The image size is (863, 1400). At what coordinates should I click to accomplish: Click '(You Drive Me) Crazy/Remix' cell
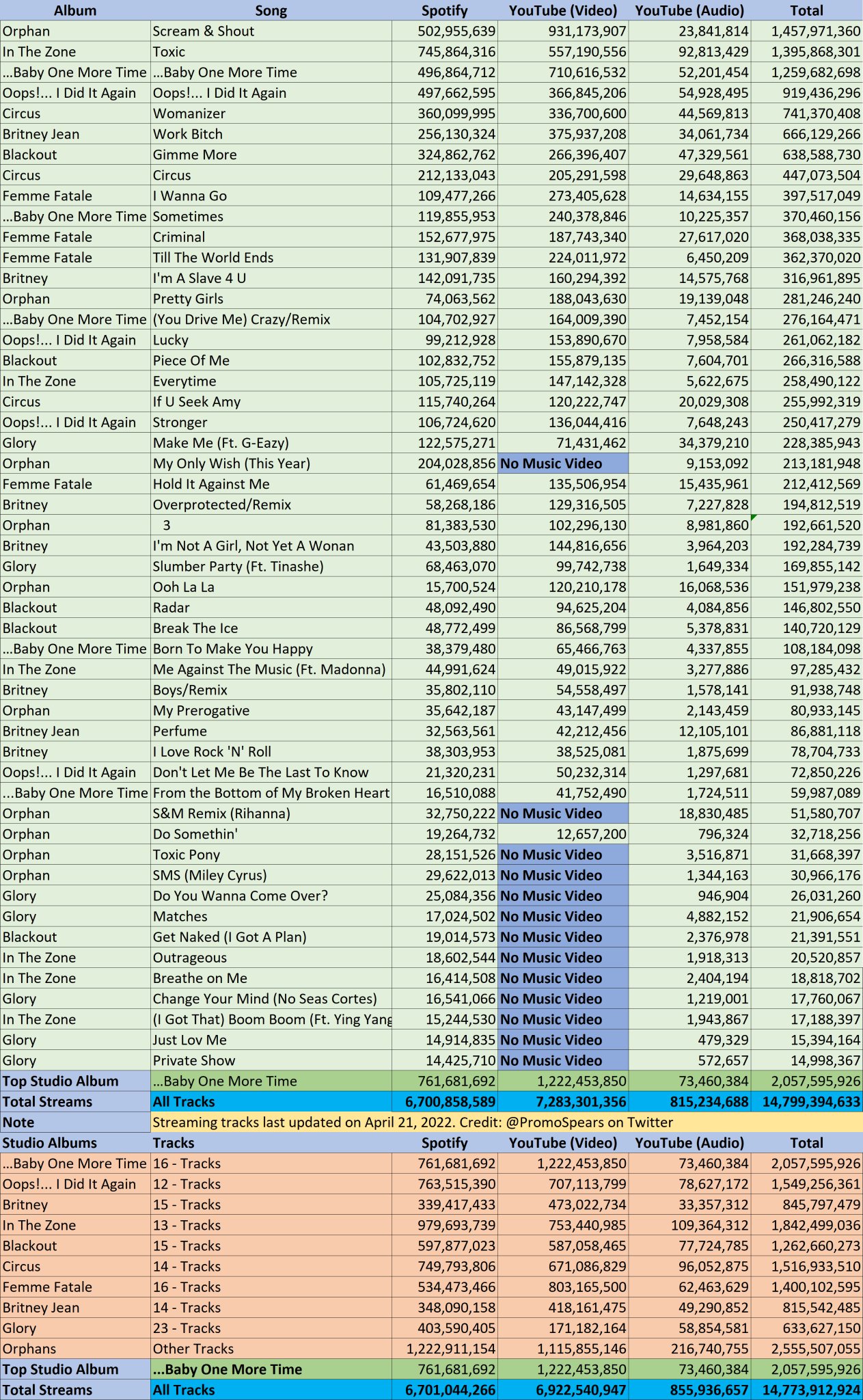(271, 319)
